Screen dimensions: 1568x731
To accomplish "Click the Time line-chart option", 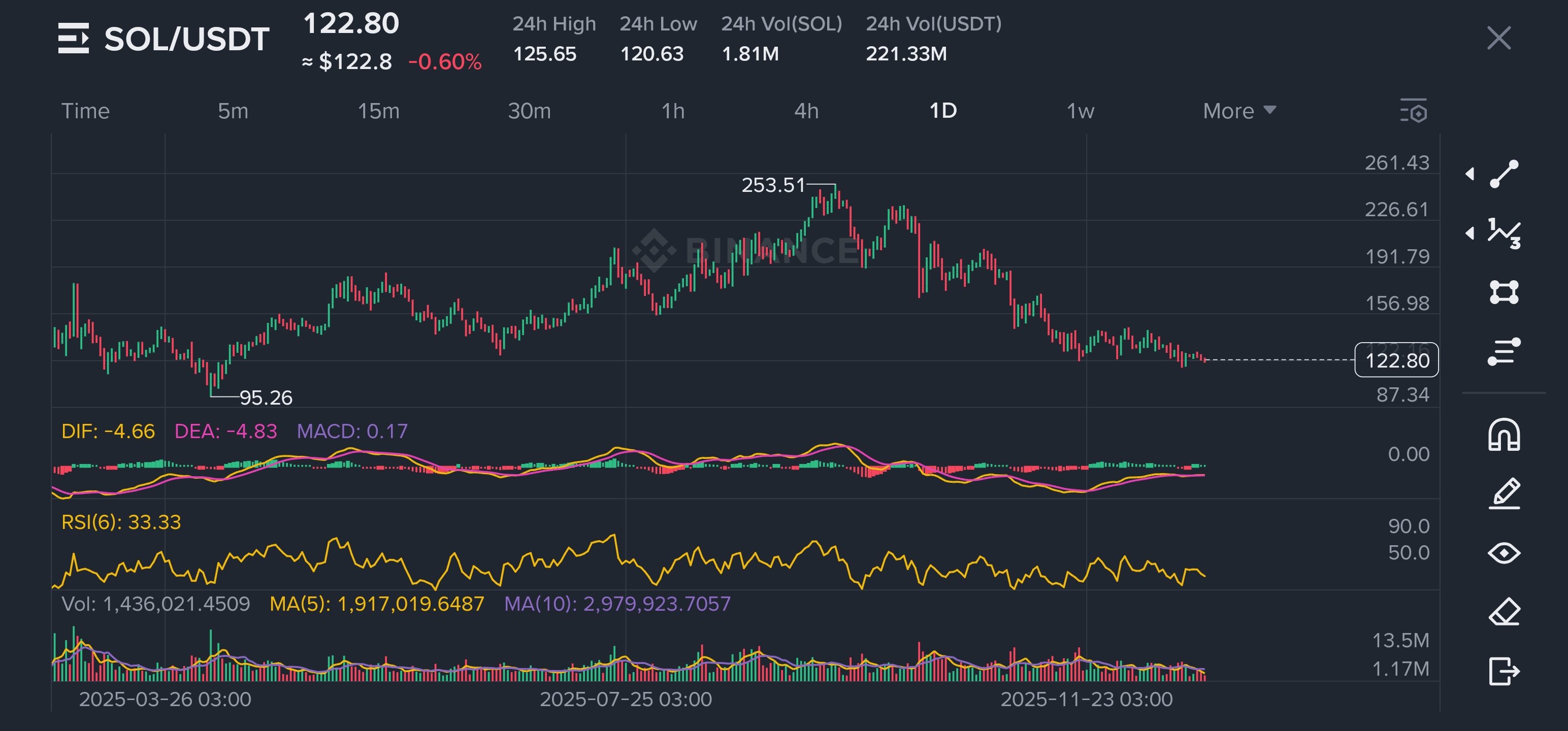I will coord(85,111).
